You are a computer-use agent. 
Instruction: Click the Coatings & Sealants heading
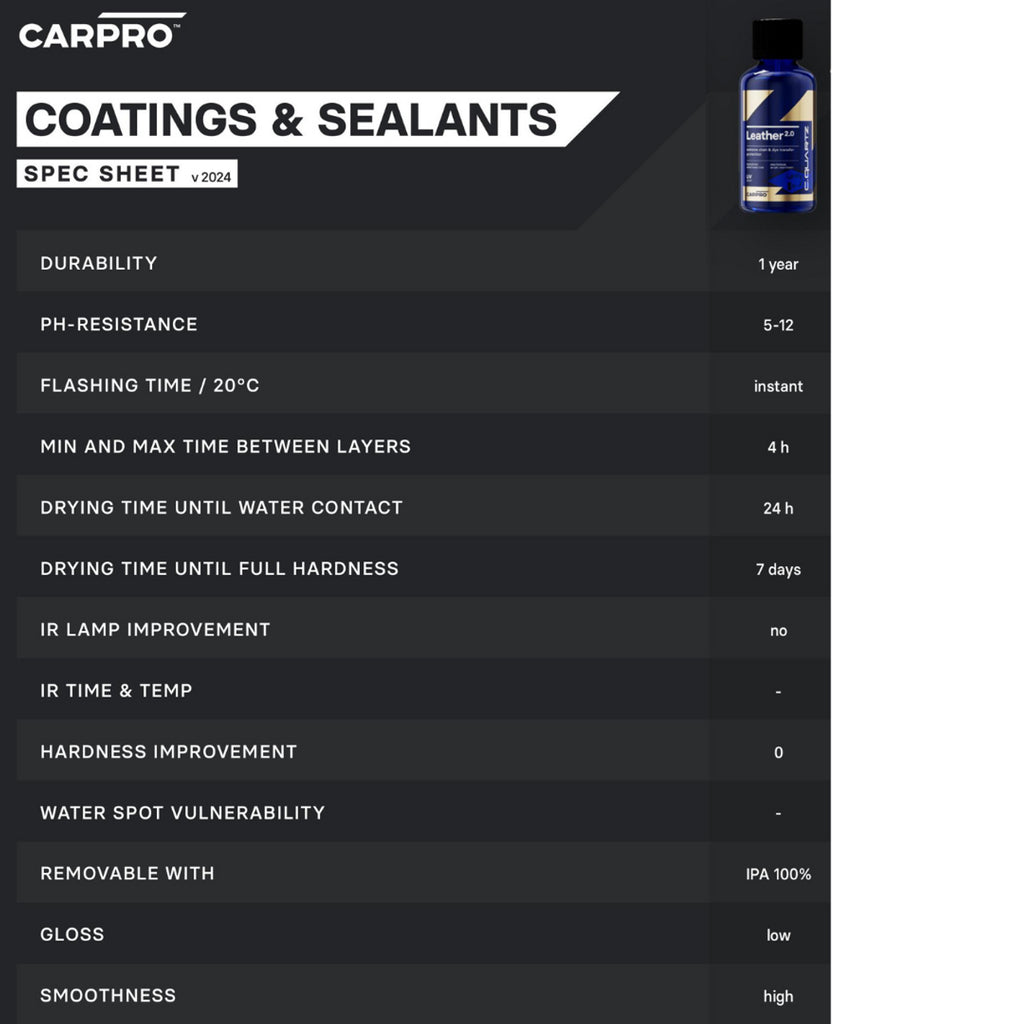point(290,120)
